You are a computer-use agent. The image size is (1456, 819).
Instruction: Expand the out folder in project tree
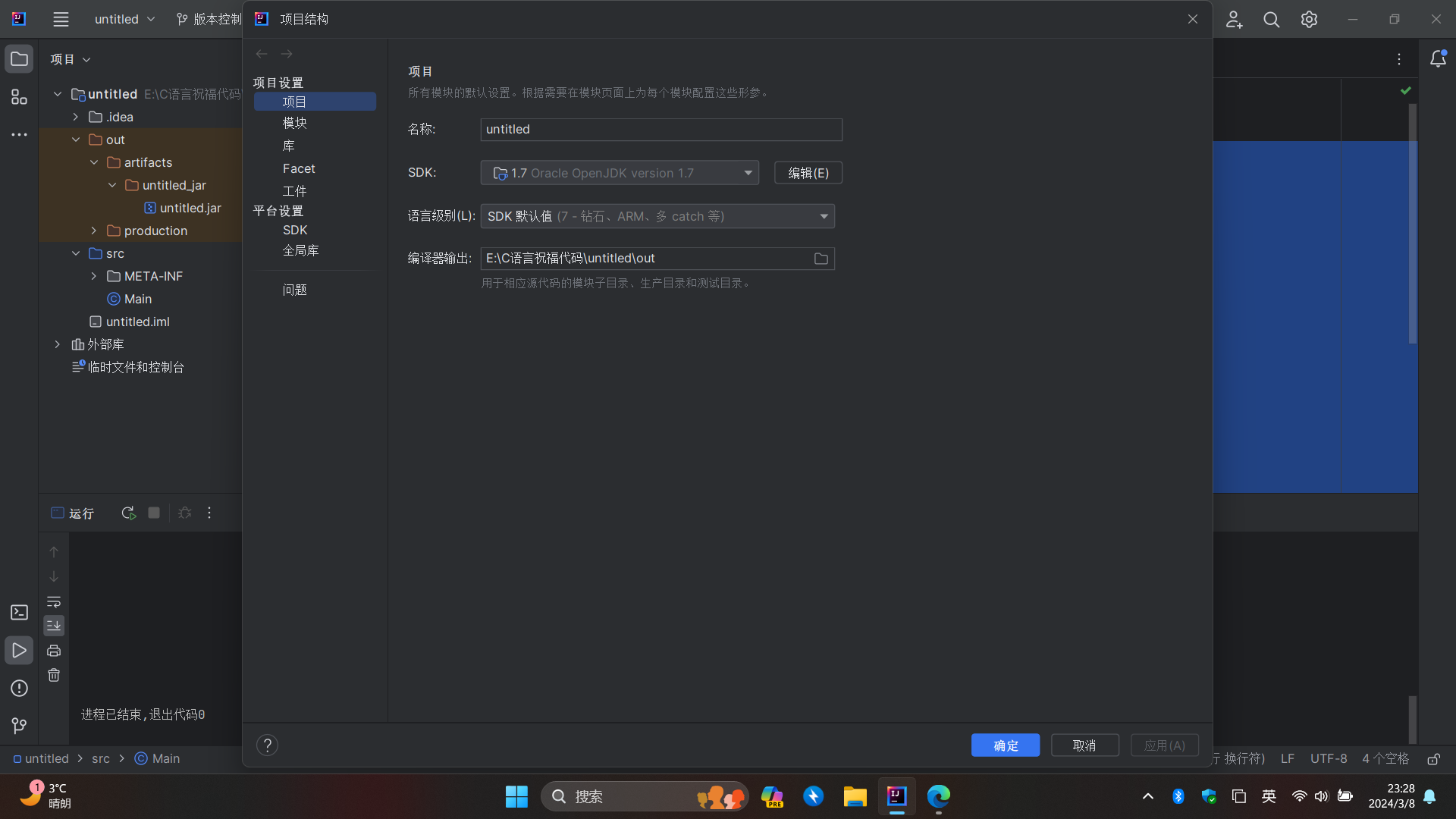point(76,139)
